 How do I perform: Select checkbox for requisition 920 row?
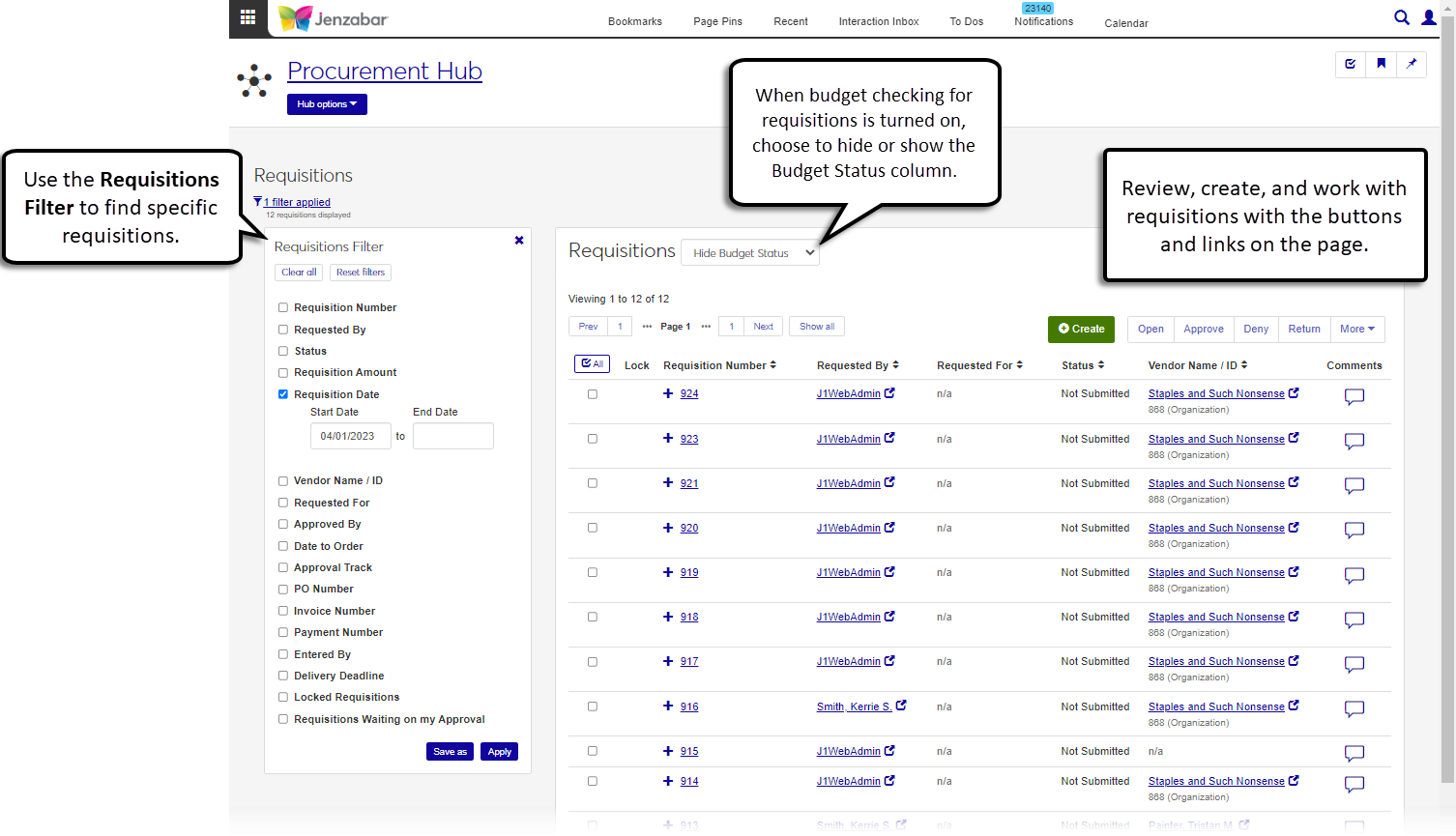point(593,528)
